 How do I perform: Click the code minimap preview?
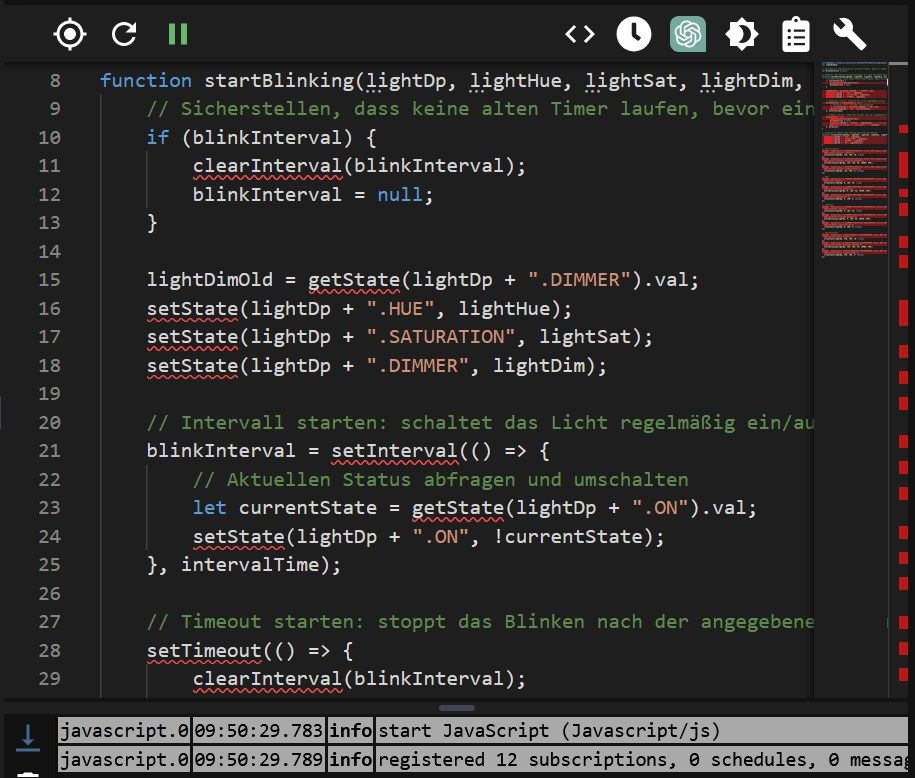coord(857,150)
